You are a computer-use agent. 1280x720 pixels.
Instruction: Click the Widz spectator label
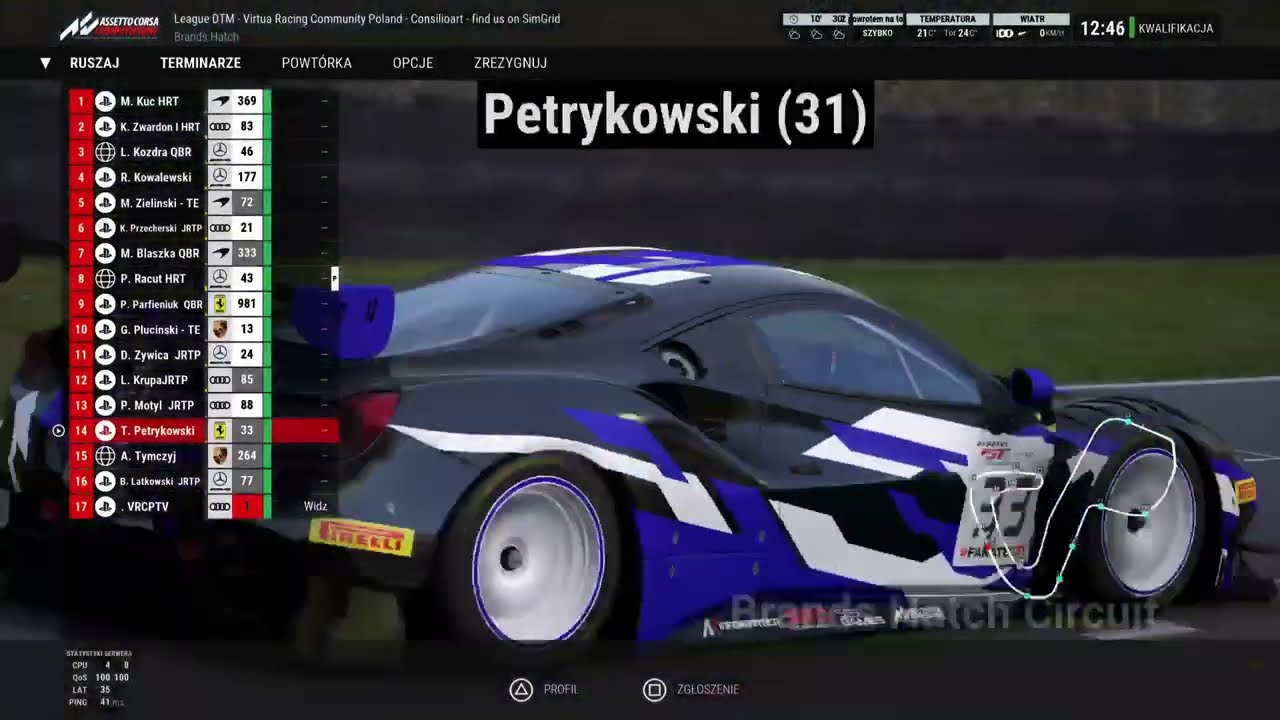pyautogui.click(x=315, y=507)
